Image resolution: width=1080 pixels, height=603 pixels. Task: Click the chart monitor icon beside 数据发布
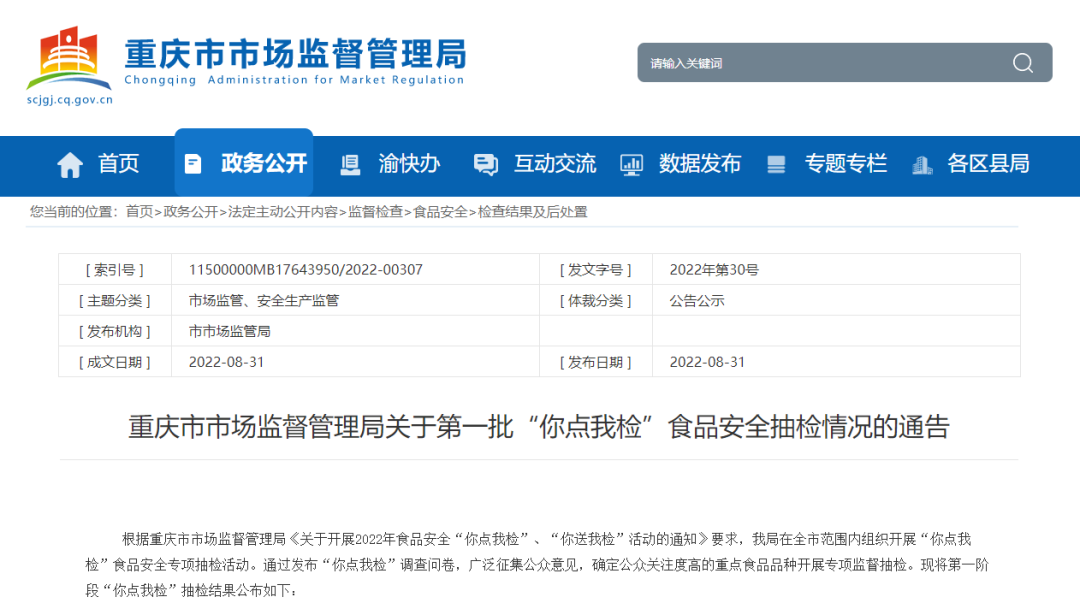click(631, 165)
